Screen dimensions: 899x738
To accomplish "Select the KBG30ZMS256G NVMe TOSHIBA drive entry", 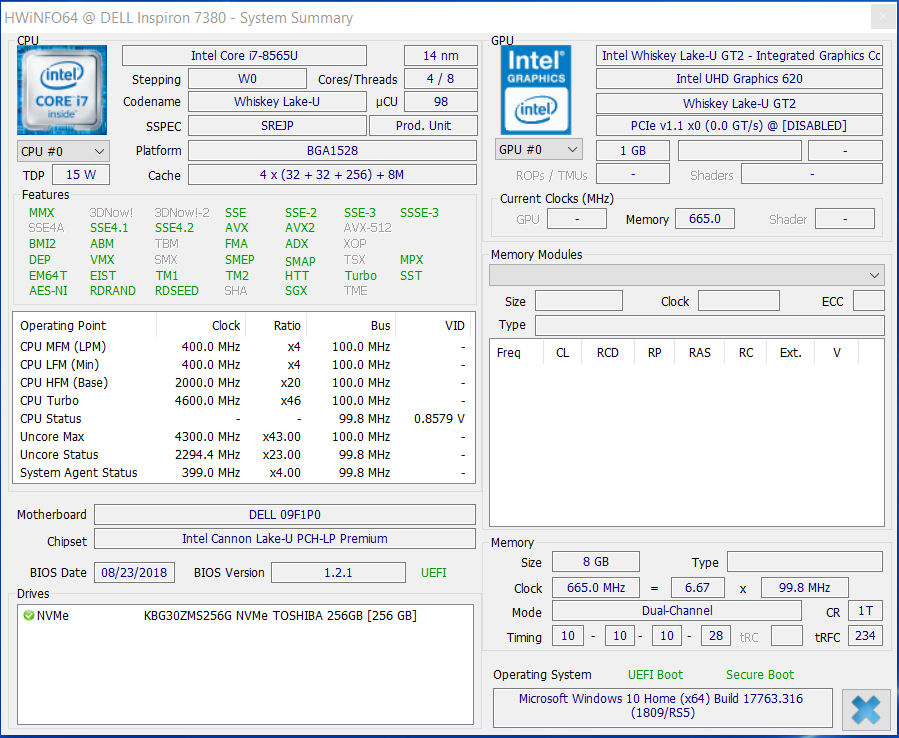I will click(x=280, y=616).
